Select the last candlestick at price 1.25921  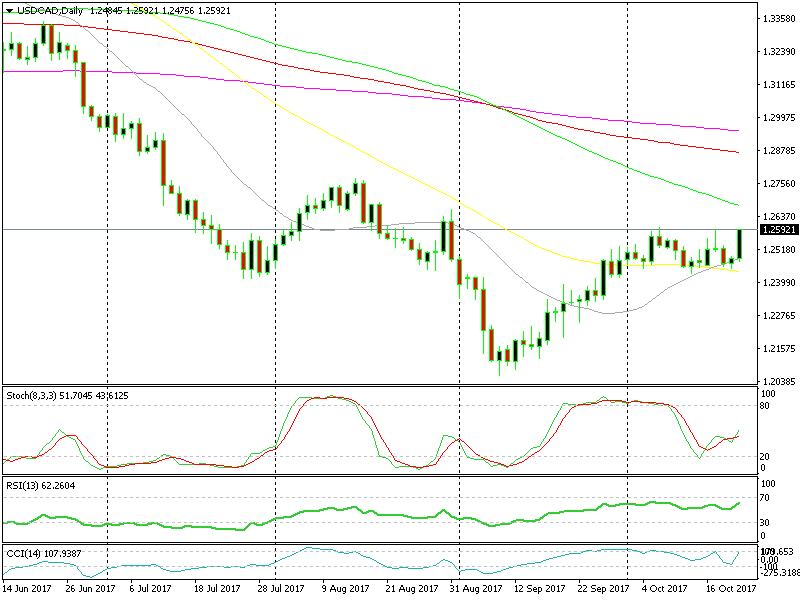739,244
